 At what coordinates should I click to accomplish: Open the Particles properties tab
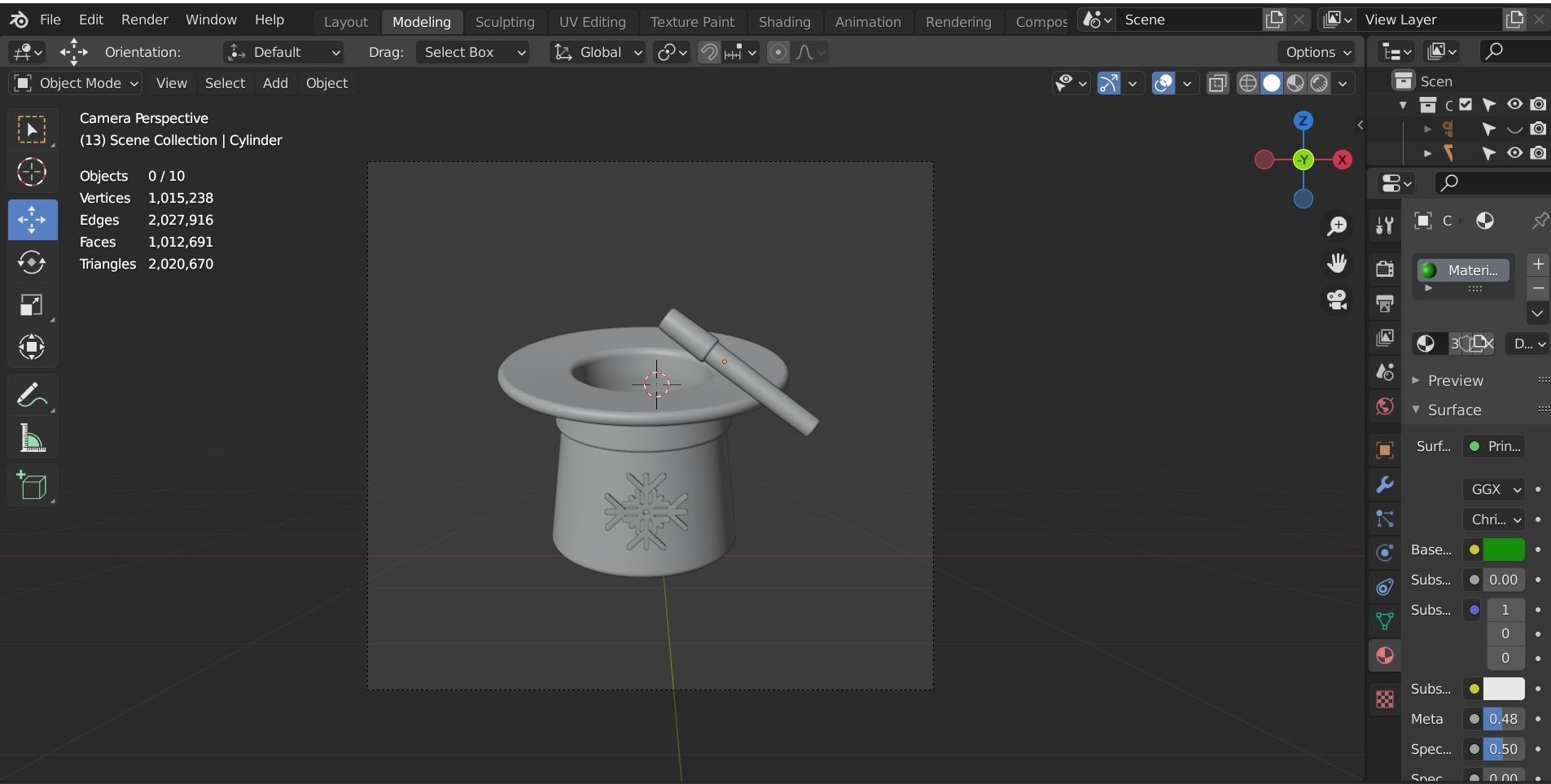tap(1385, 519)
